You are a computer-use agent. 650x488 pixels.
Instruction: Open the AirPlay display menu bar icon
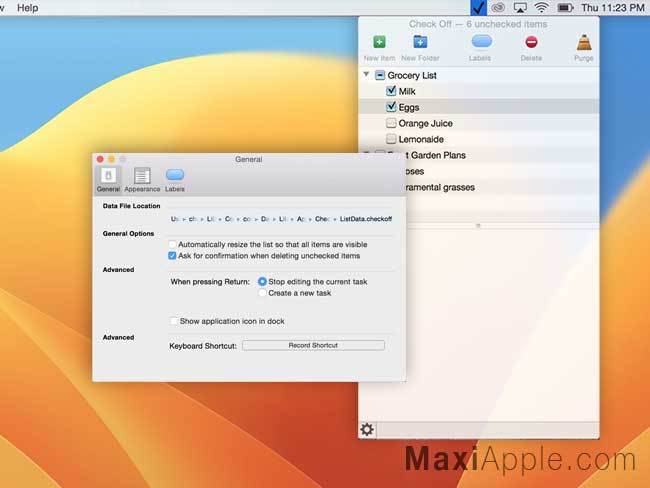[x=520, y=7]
